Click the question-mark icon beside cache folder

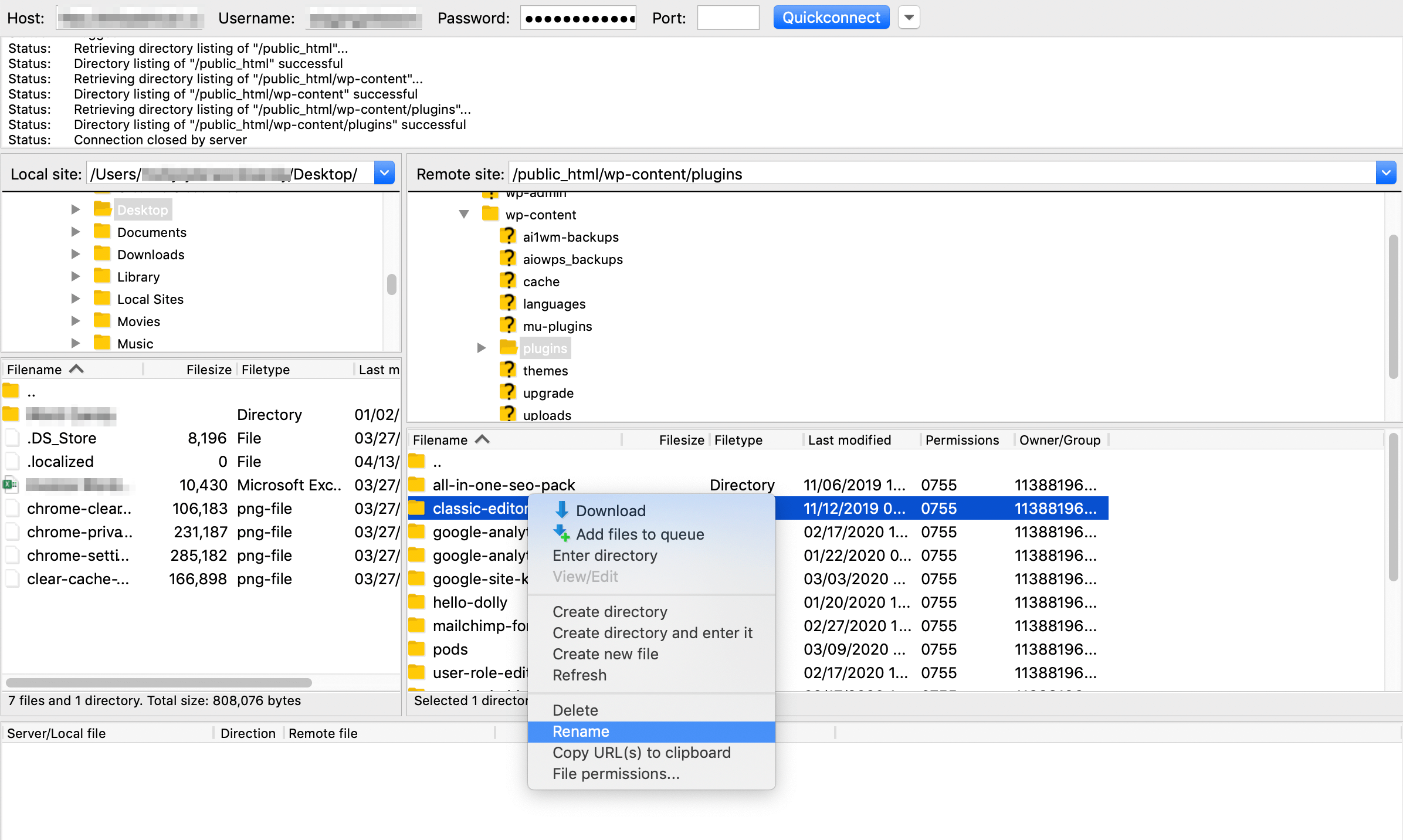[x=507, y=281]
